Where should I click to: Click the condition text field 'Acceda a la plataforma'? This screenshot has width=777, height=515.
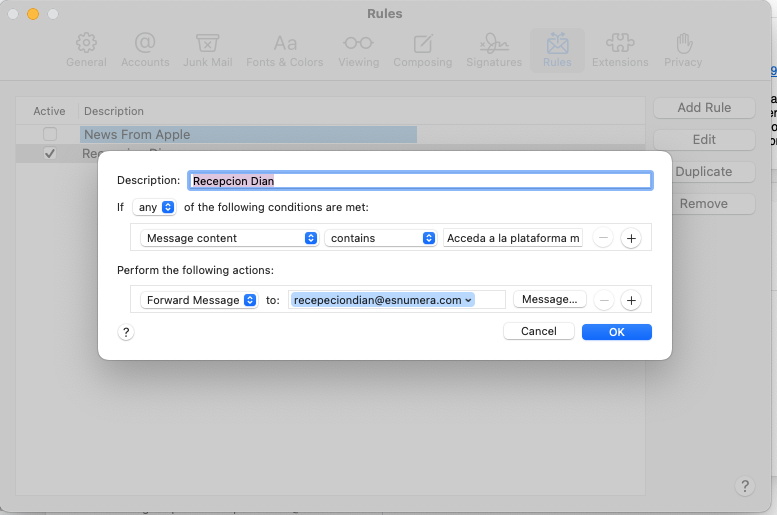513,238
